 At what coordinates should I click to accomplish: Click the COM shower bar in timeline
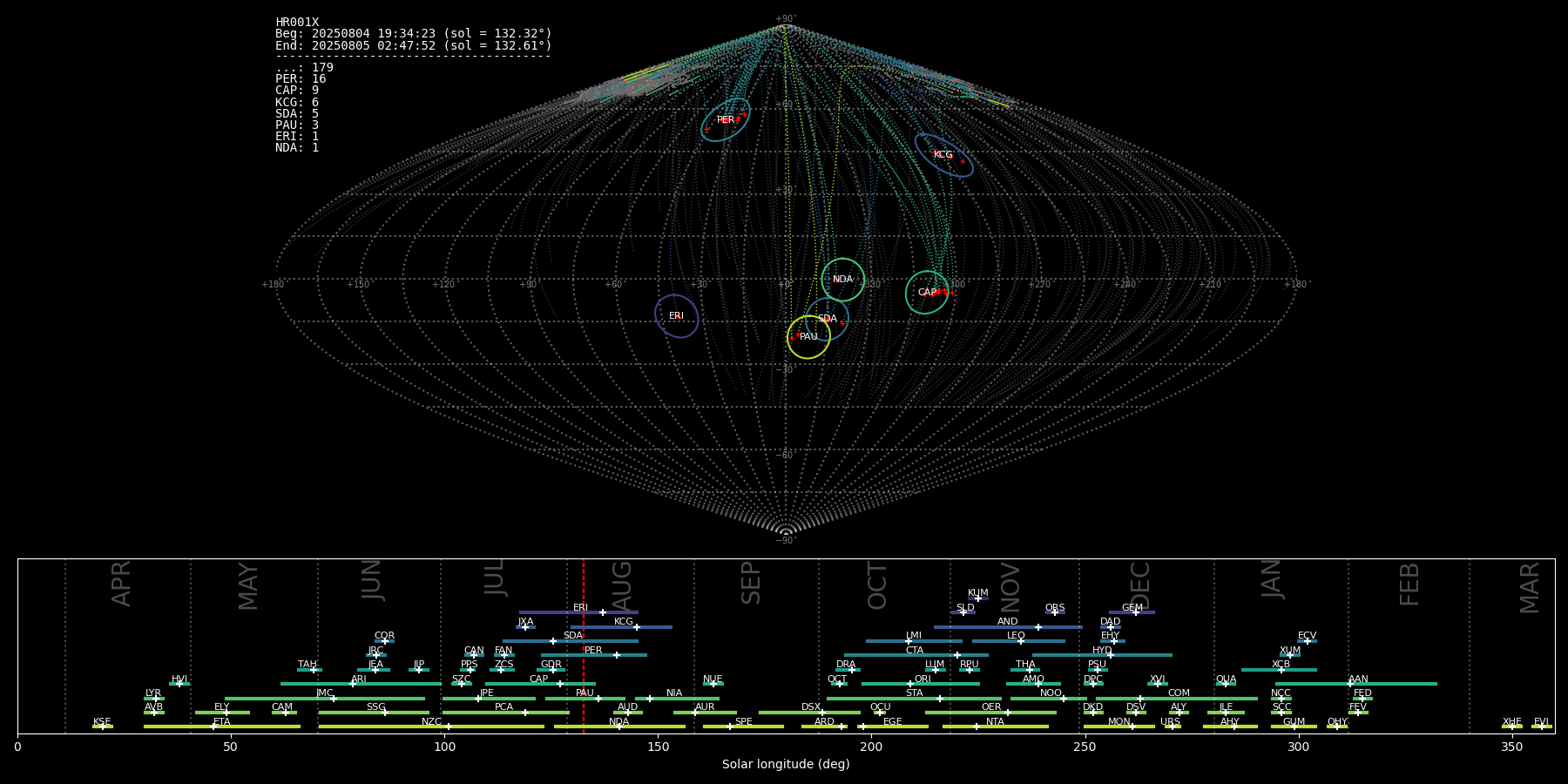[x=1178, y=699]
